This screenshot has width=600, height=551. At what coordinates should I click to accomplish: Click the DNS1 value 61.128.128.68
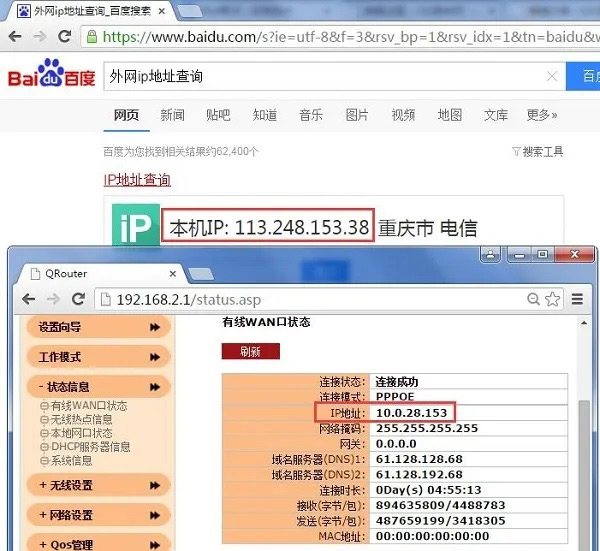[419, 459]
